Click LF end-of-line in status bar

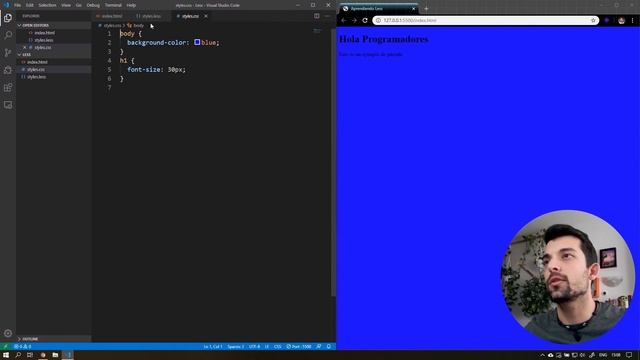coord(267,347)
